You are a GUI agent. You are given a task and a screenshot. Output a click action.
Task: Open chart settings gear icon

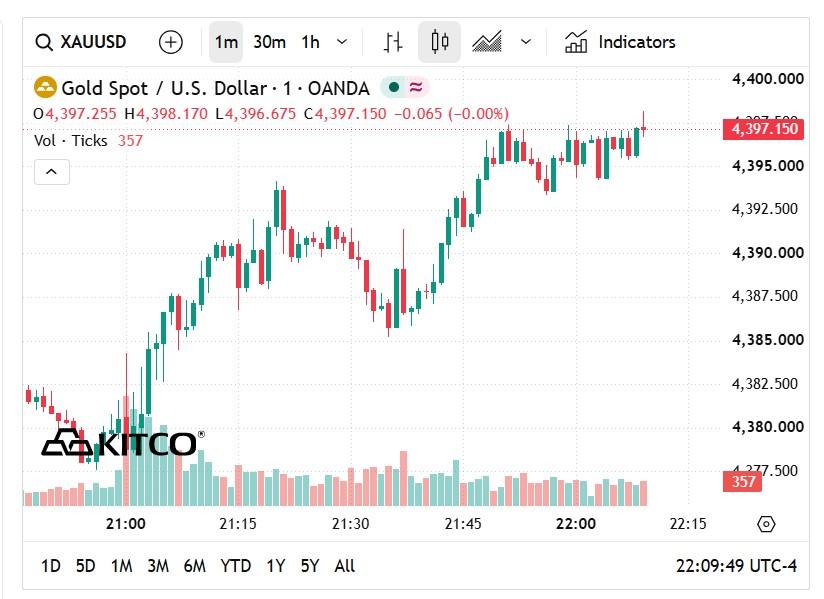766,524
